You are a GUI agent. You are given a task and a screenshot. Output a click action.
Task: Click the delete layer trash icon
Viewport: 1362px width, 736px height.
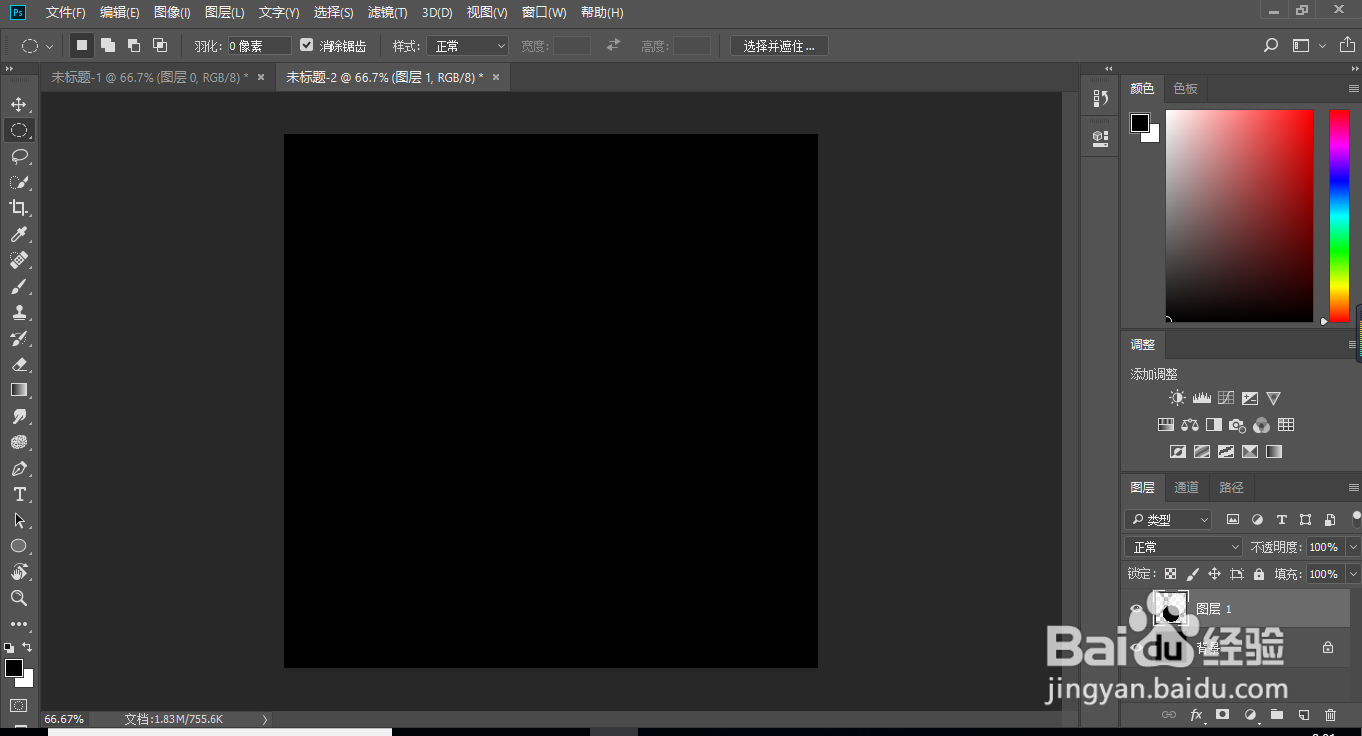tap(1330, 715)
